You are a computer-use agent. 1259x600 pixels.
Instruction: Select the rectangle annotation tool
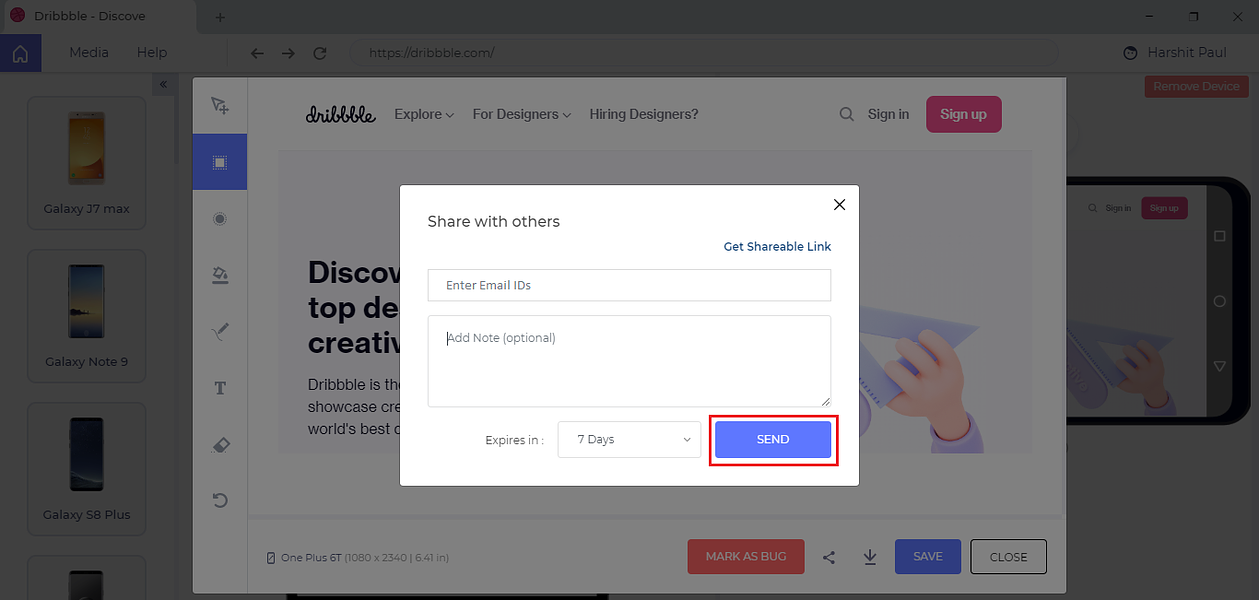click(220, 162)
